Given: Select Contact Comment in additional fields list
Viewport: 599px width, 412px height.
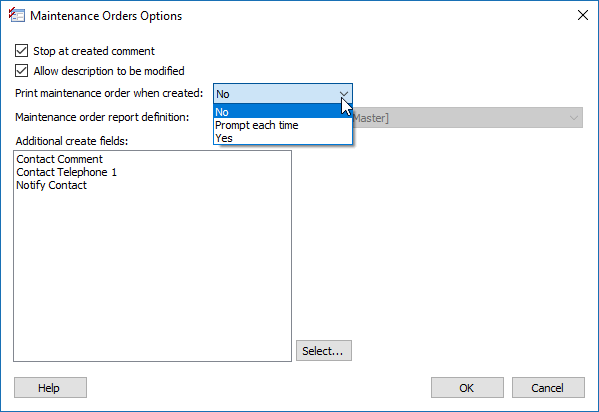Looking at the screenshot, I should [60, 159].
